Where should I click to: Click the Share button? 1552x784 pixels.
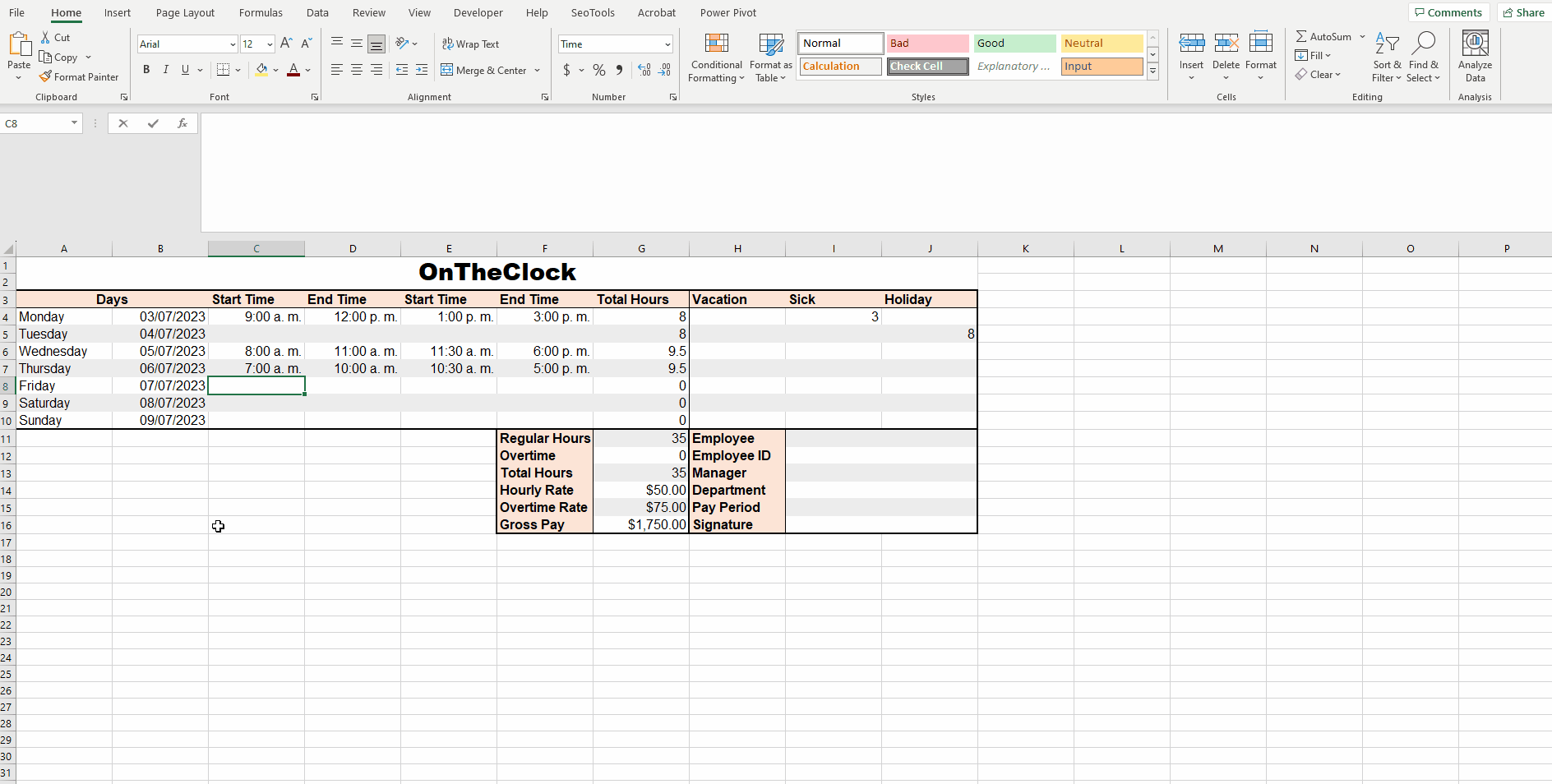tap(1523, 12)
